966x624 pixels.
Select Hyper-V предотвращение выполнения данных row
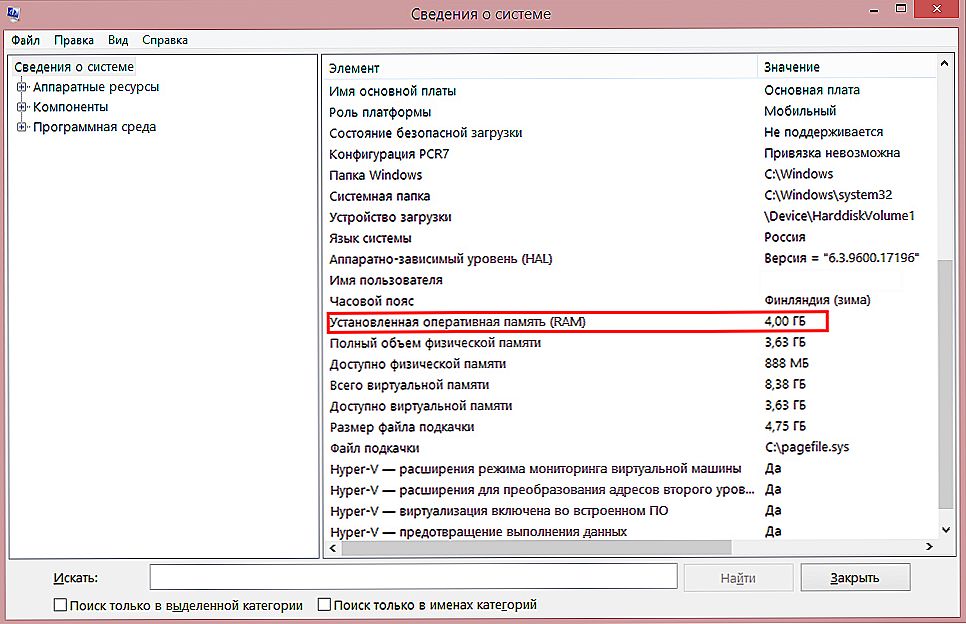(x=630, y=531)
